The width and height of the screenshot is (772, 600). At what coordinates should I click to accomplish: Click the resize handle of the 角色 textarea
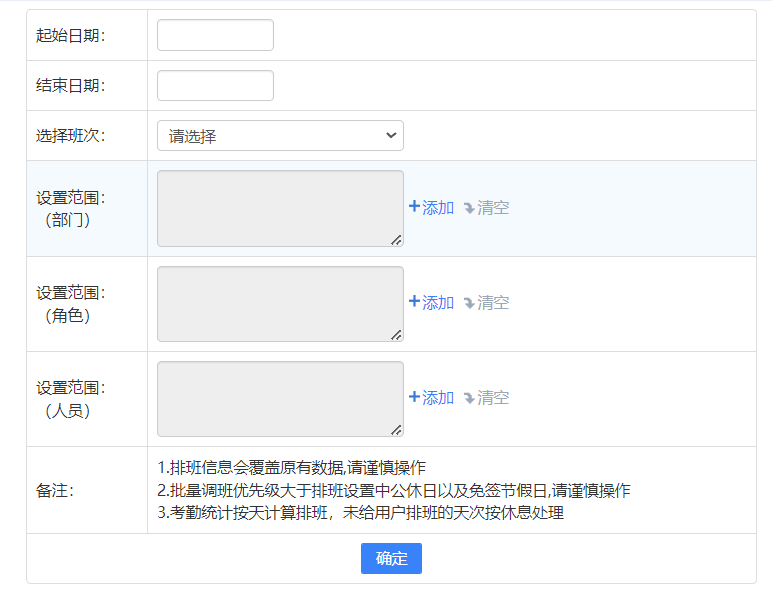coord(396,335)
